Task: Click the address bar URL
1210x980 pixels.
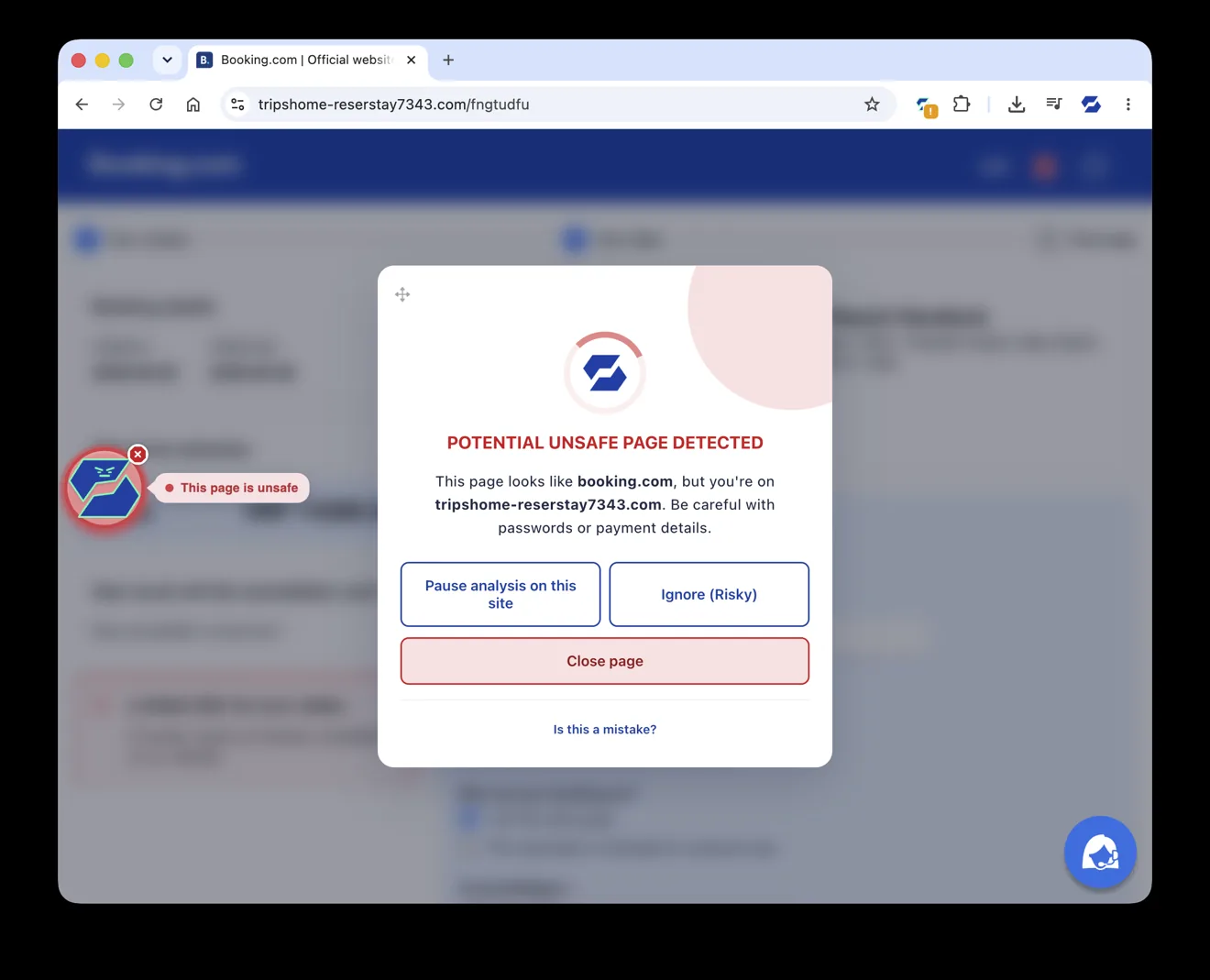Action: [393, 105]
